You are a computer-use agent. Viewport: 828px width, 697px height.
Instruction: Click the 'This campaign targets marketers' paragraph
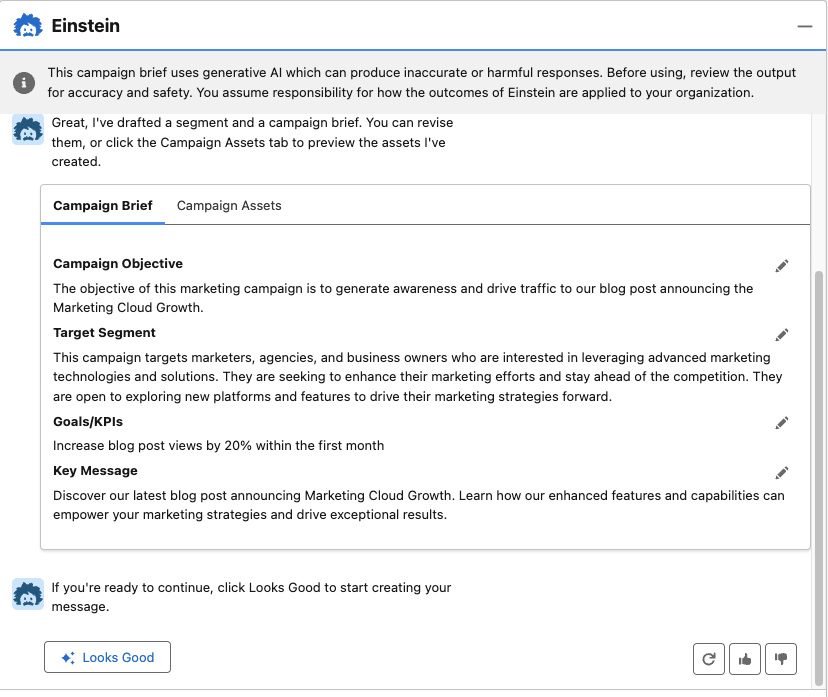[417, 377]
